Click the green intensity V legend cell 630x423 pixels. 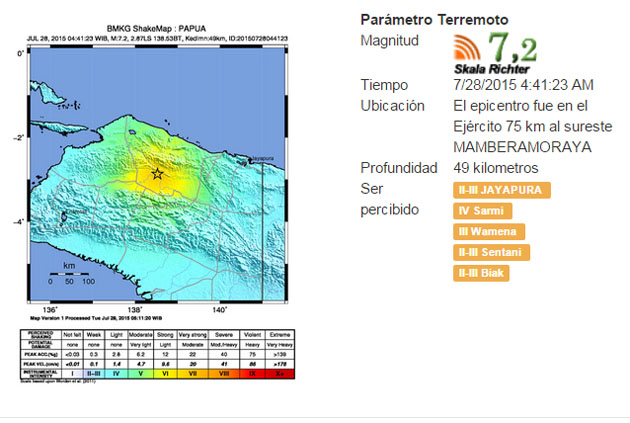141,373
